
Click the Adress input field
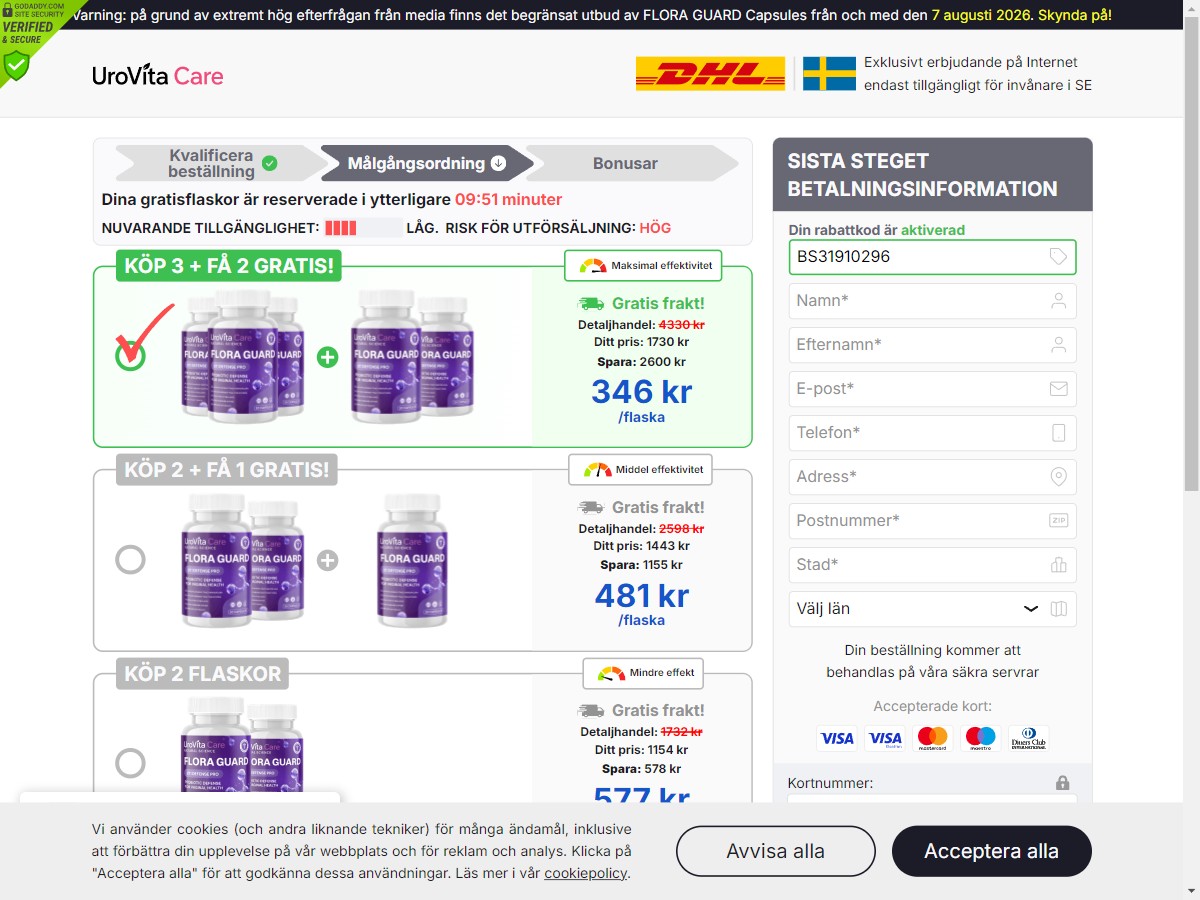pyautogui.click(x=932, y=477)
